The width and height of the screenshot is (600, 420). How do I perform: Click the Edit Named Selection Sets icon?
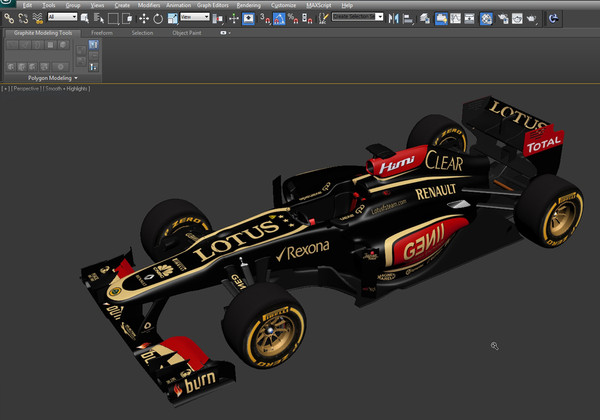pos(324,18)
